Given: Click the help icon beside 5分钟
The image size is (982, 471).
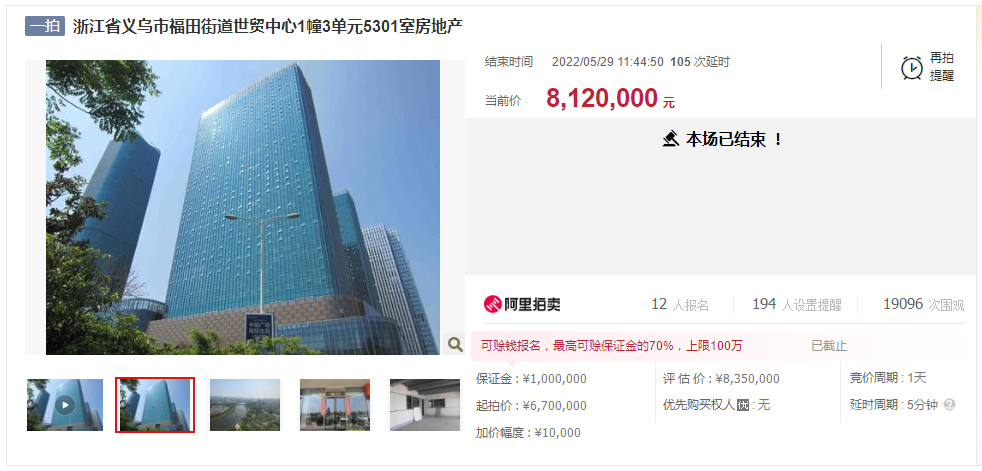Looking at the screenshot, I should pos(949,405).
